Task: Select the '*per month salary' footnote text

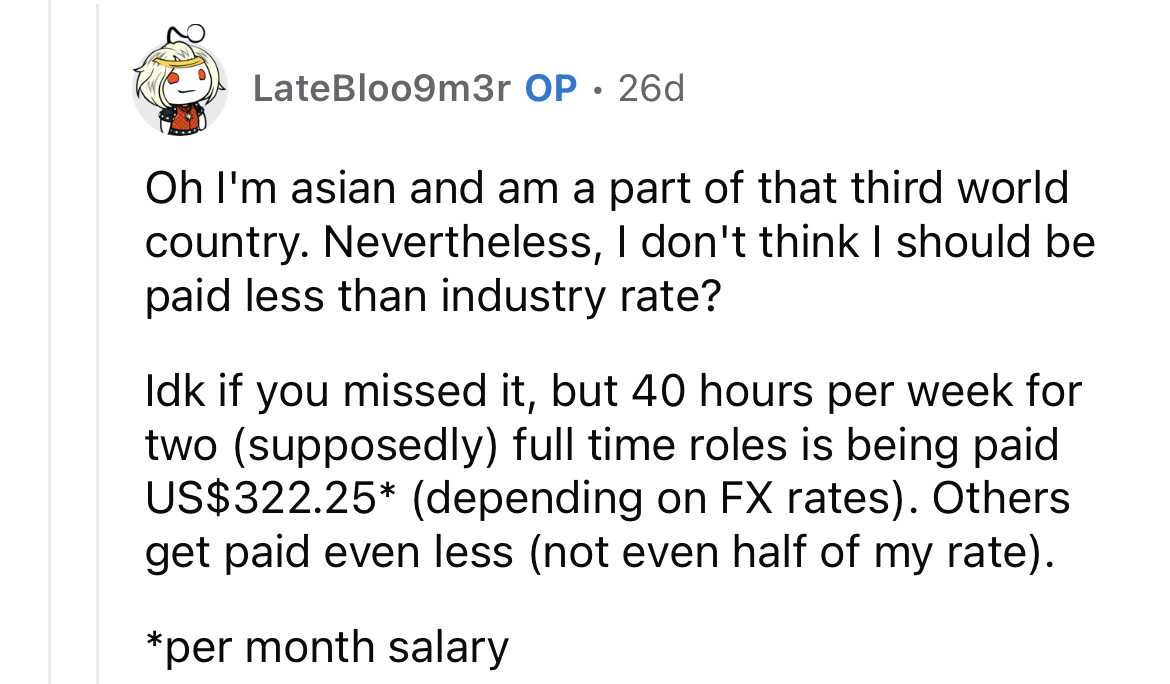Action: click(327, 647)
